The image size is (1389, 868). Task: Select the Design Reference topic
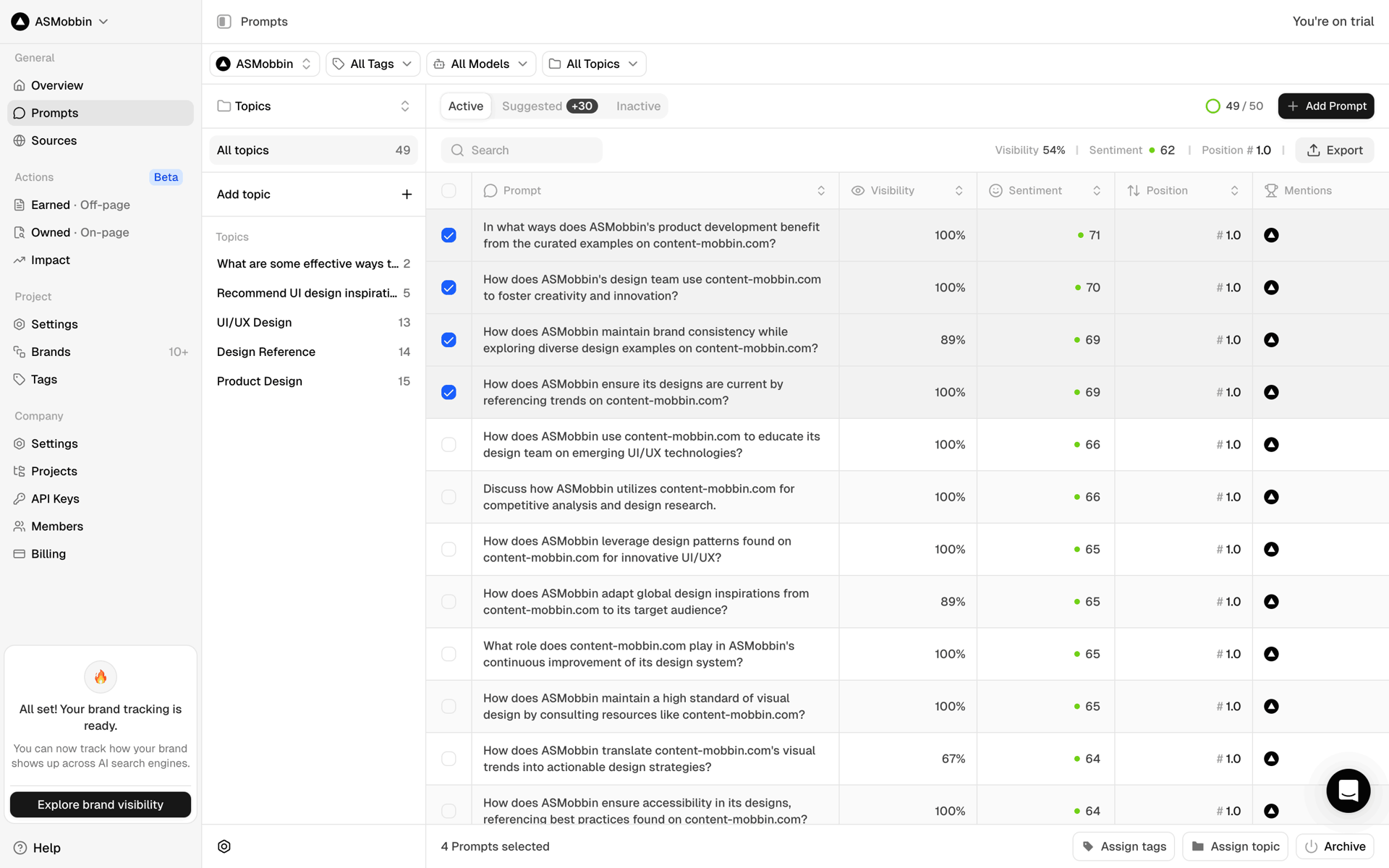314,352
